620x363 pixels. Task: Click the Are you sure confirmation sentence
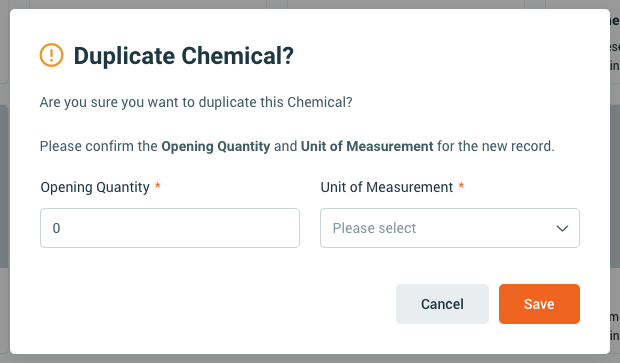[x=196, y=102]
